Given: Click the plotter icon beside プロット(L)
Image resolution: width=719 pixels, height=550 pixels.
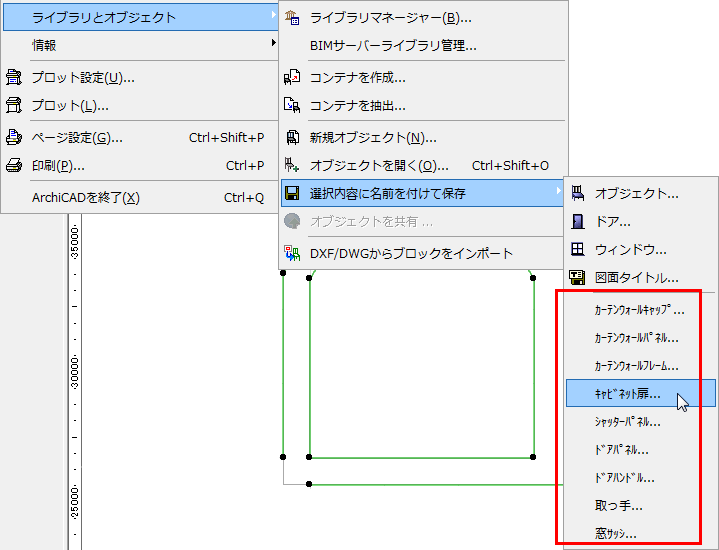Looking at the screenshot, I should coord(14,106).
